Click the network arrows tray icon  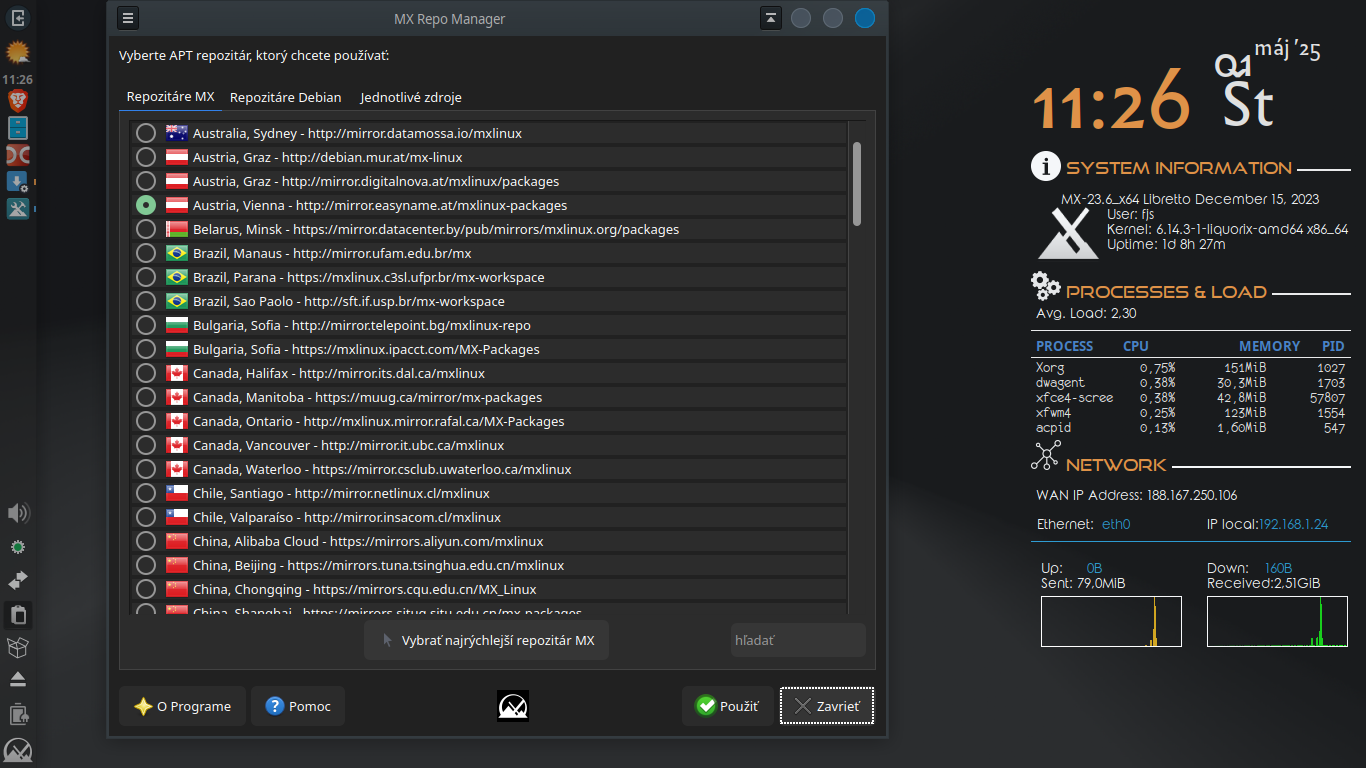tap(18, 581)
